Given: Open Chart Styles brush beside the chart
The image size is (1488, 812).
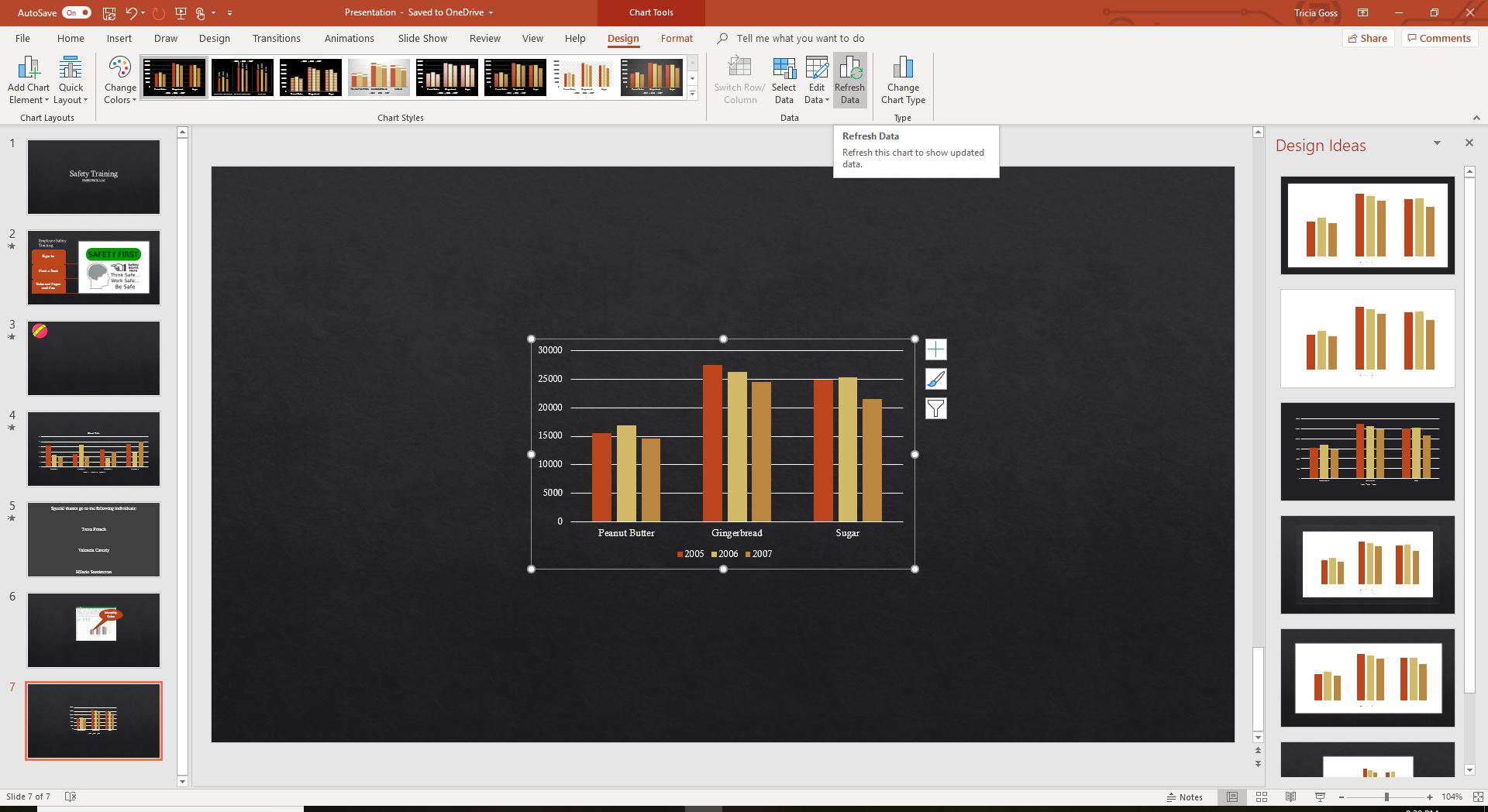Looking at the screenshot, I should click(x=935, y=379).
